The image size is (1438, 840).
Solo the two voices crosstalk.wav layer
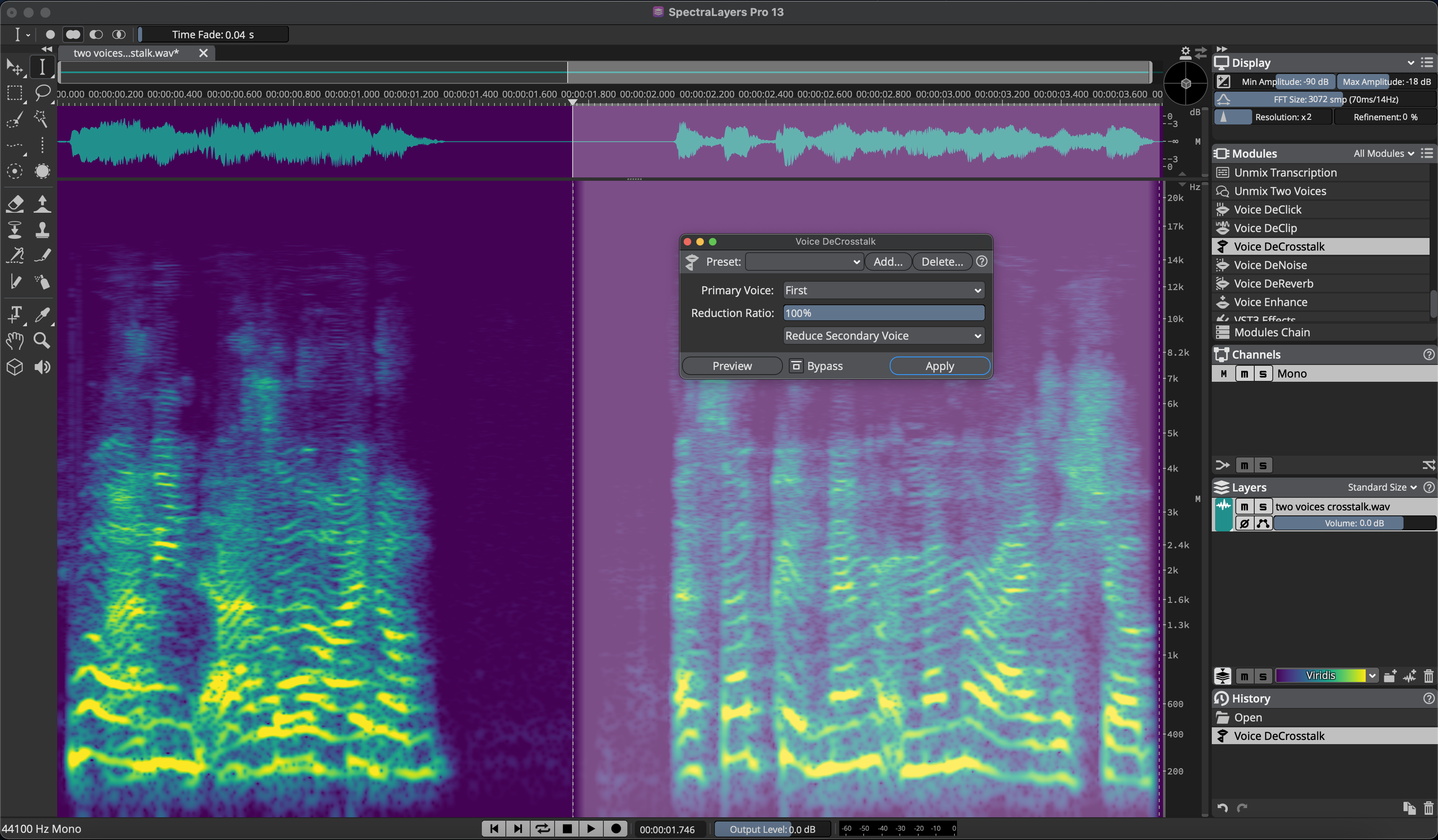pos(1263,507)
